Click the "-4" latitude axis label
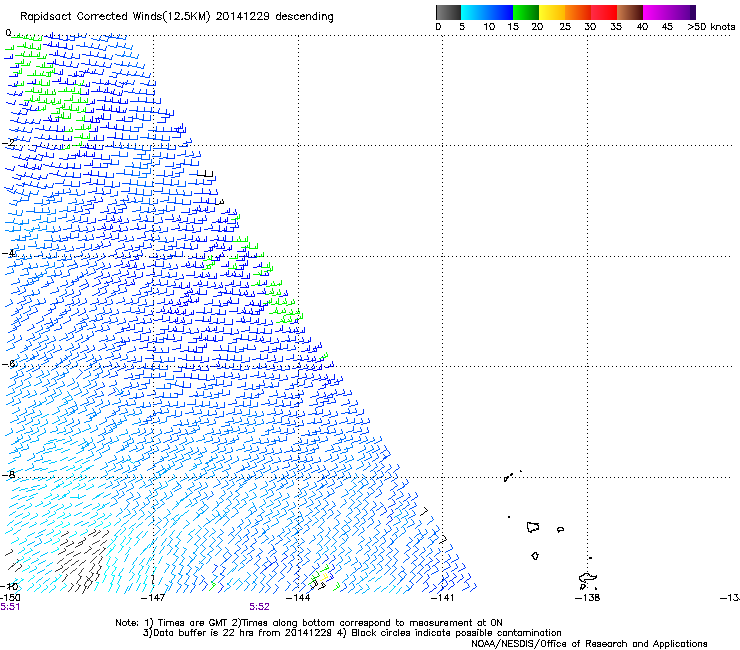This screenshot has height=650, width=740. tap(8, 253)
